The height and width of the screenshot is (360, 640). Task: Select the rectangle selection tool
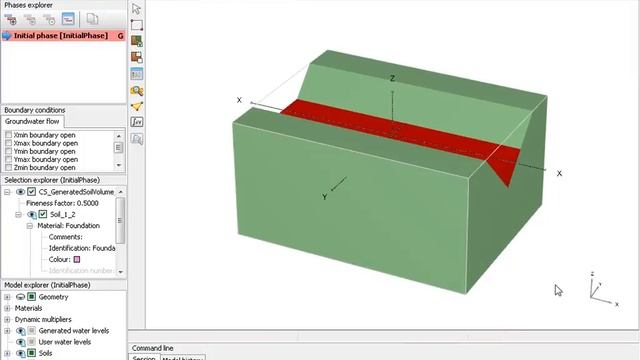[x=137, y=24]
